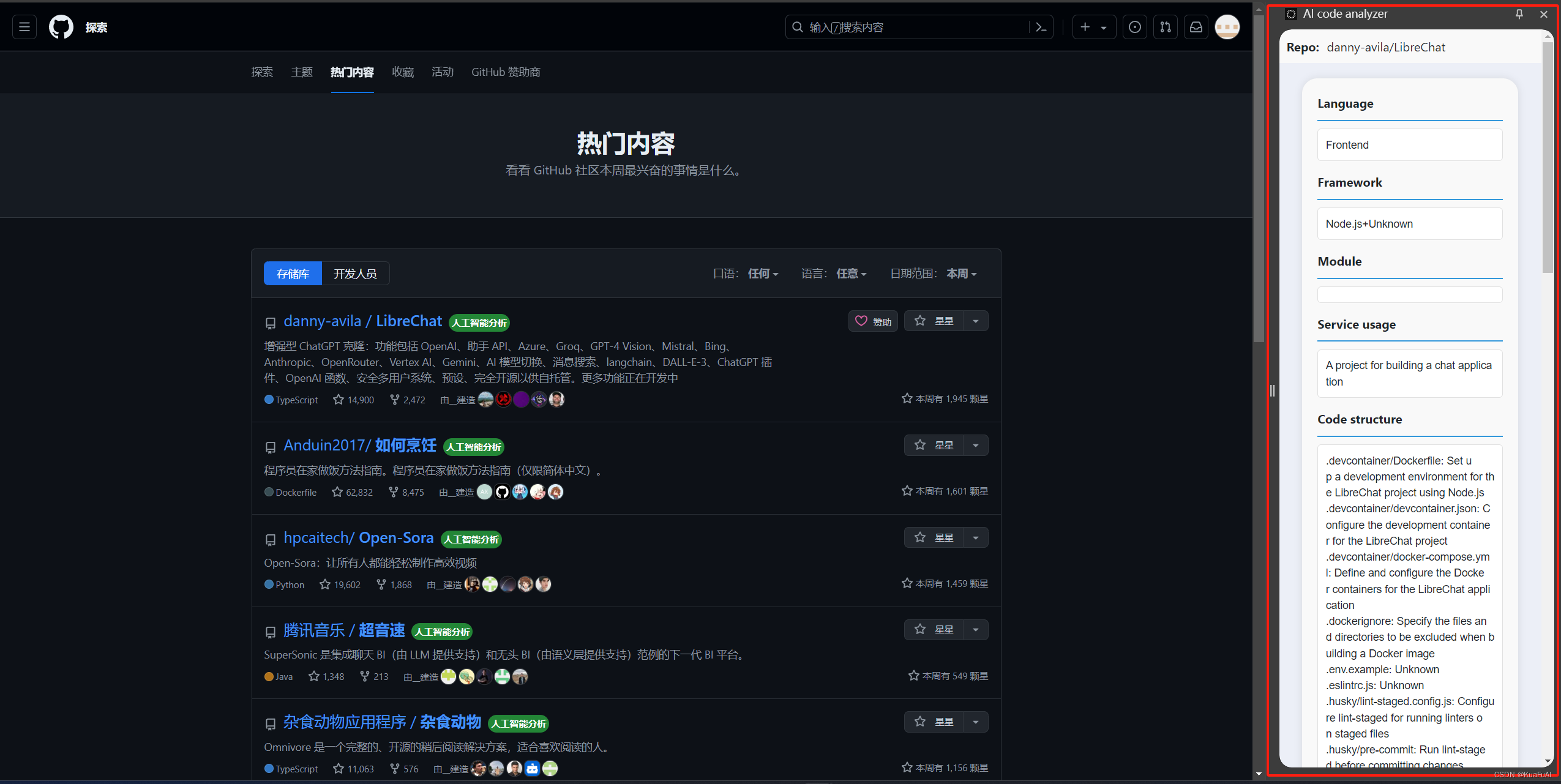Click the GitHub-logo contributor avatar of Anduin2017 repo
Viewport: 1561px width, 784px height.
click(502, 492)
